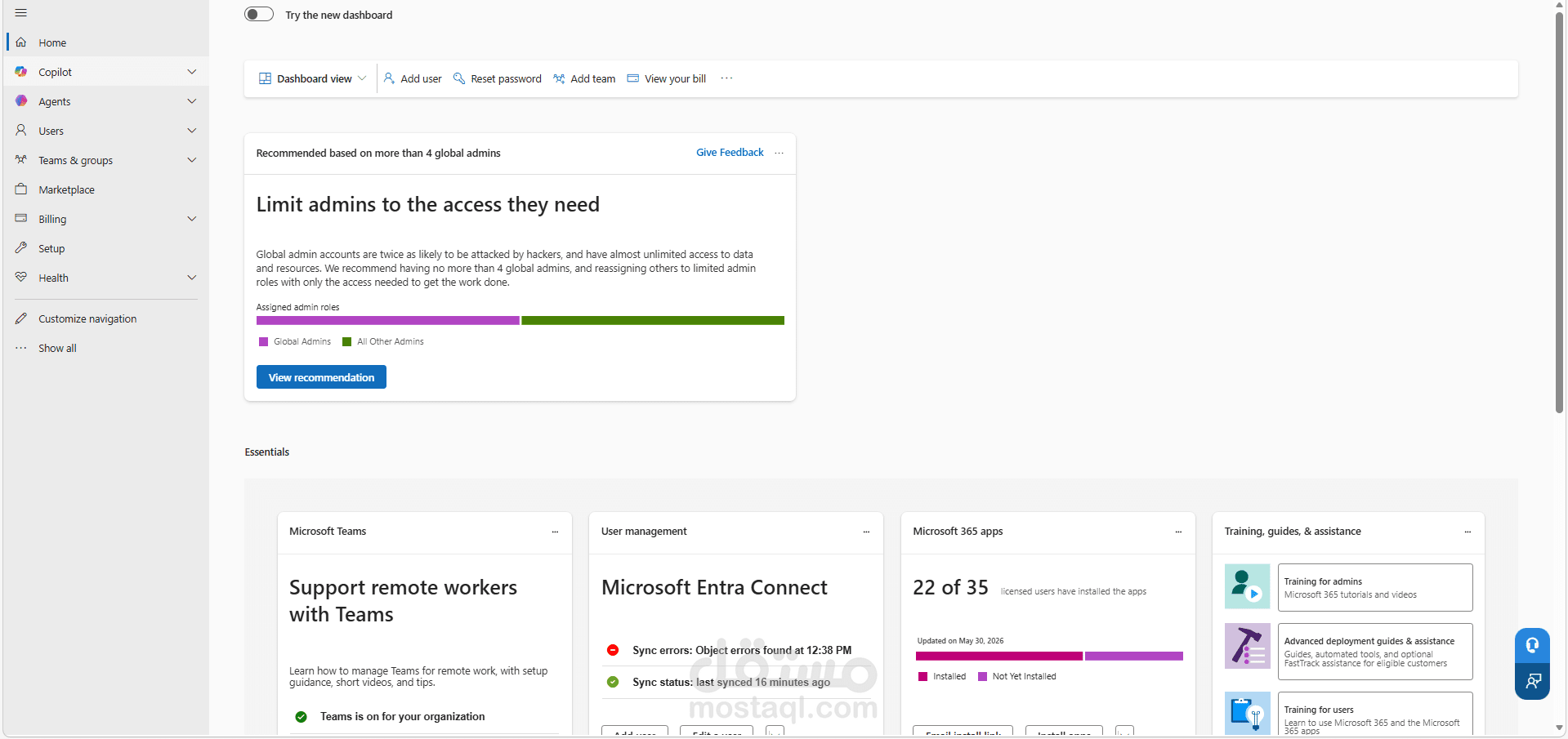Click the Add team icon
Image resolution: width=1568 pixels, height=739 pixels.
[559, 78]
